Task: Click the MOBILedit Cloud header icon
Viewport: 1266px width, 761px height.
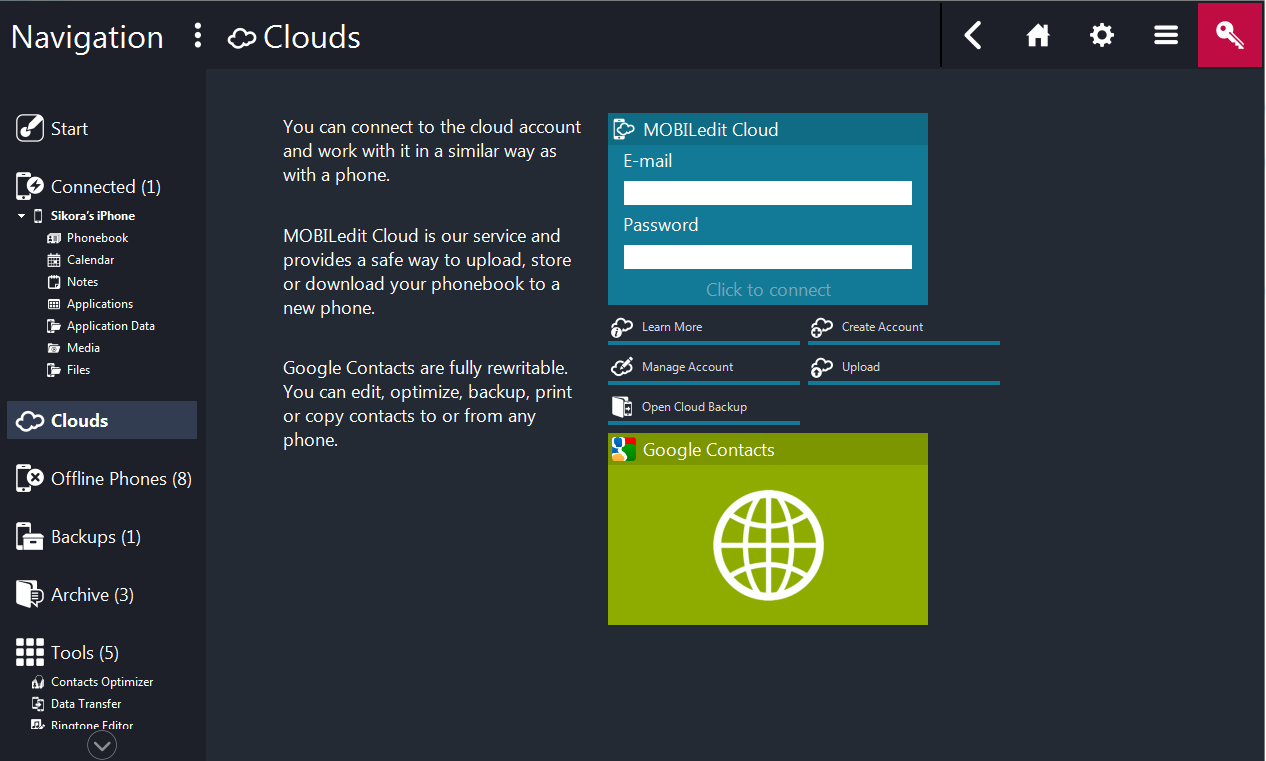Action: pyautogui.click(x=624, y=129)
